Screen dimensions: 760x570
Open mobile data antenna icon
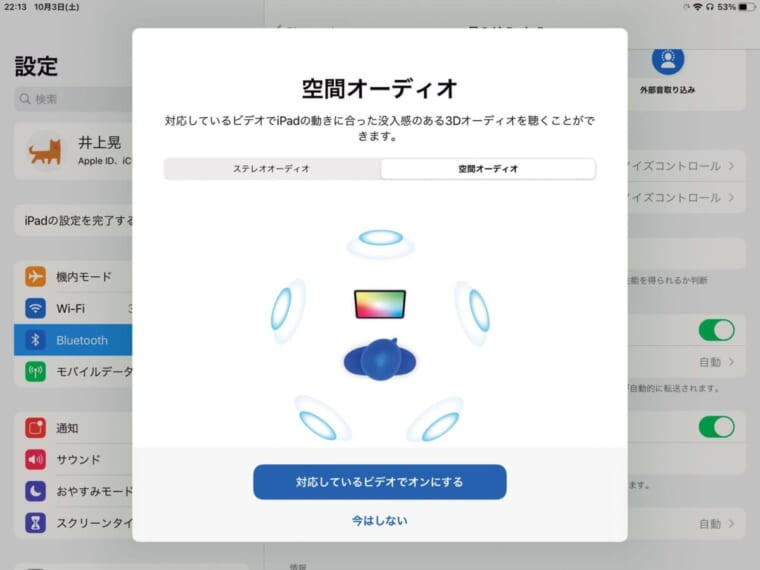click(x=35, y=372)
